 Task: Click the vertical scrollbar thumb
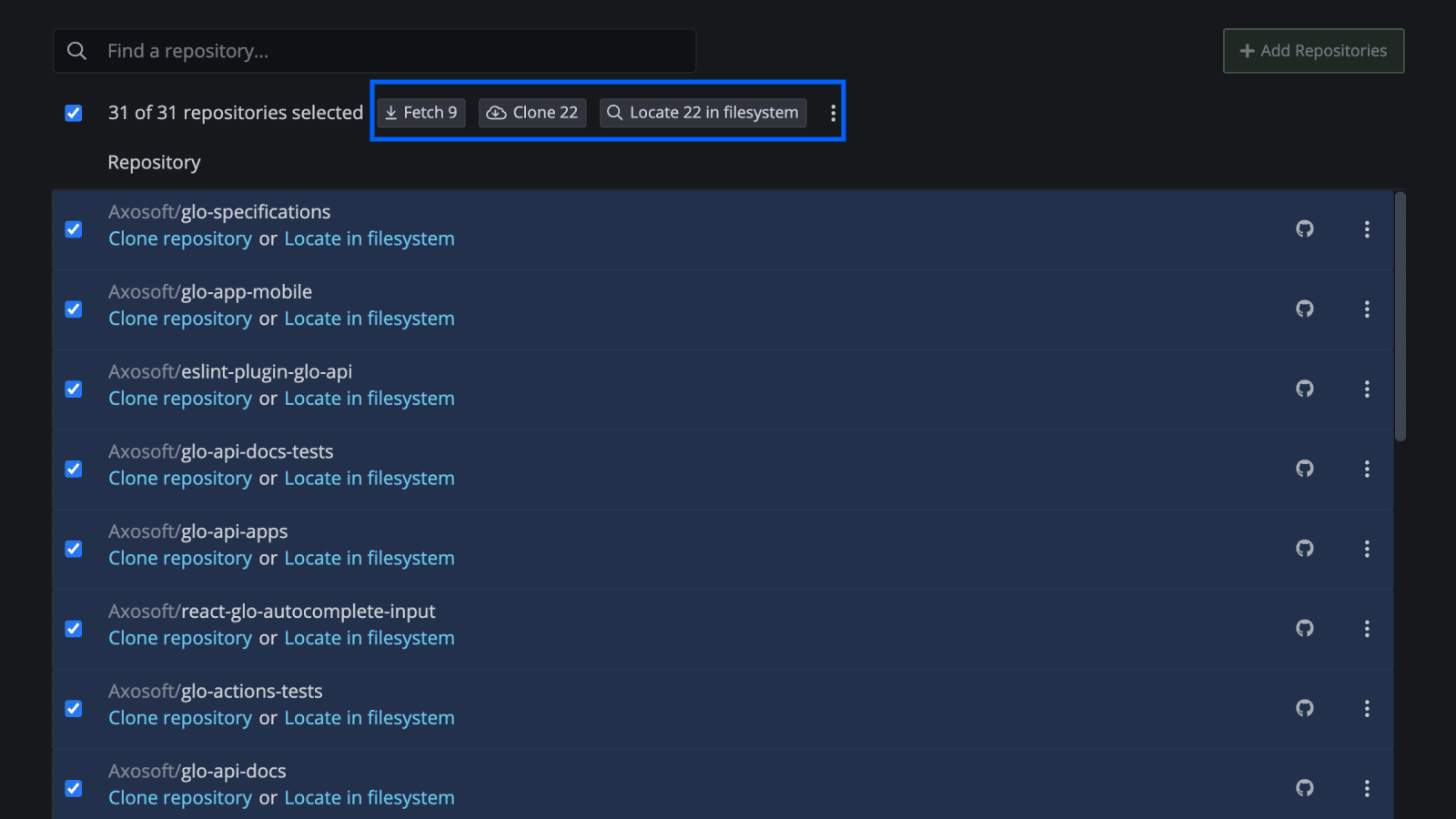[x=1400, y=316]
